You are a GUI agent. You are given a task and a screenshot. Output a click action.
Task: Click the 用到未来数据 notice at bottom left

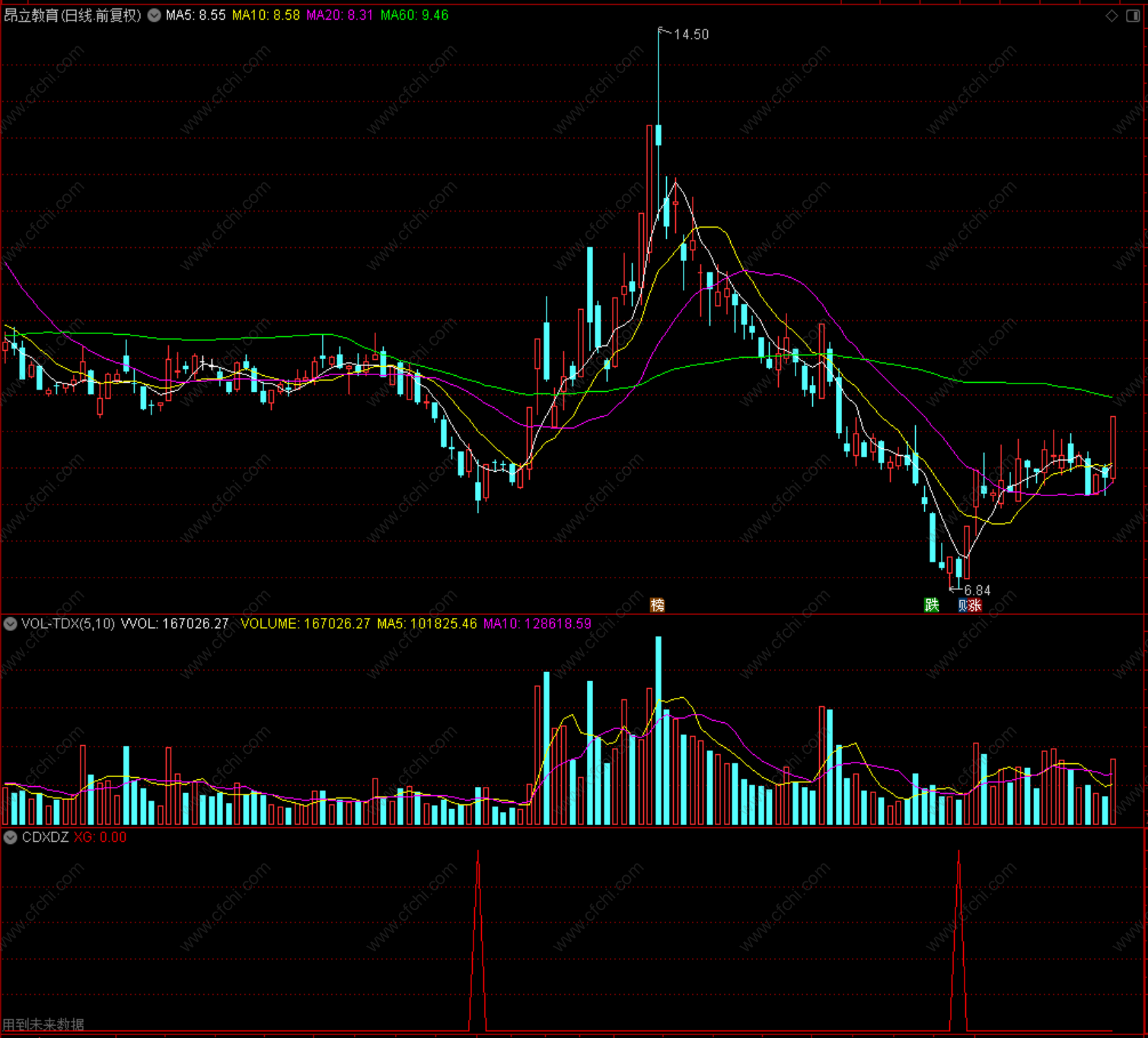click(x=43, y=1024)
